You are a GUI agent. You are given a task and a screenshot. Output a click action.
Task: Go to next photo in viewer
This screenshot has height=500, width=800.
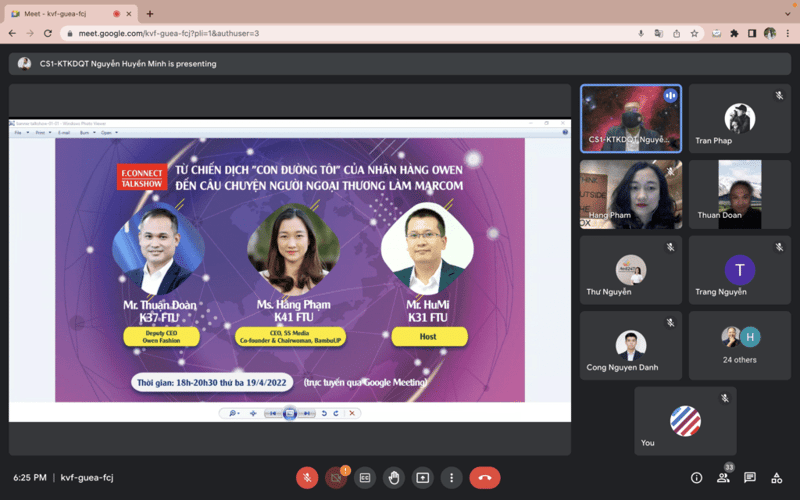pyautogui.click(x=307, y=413)
